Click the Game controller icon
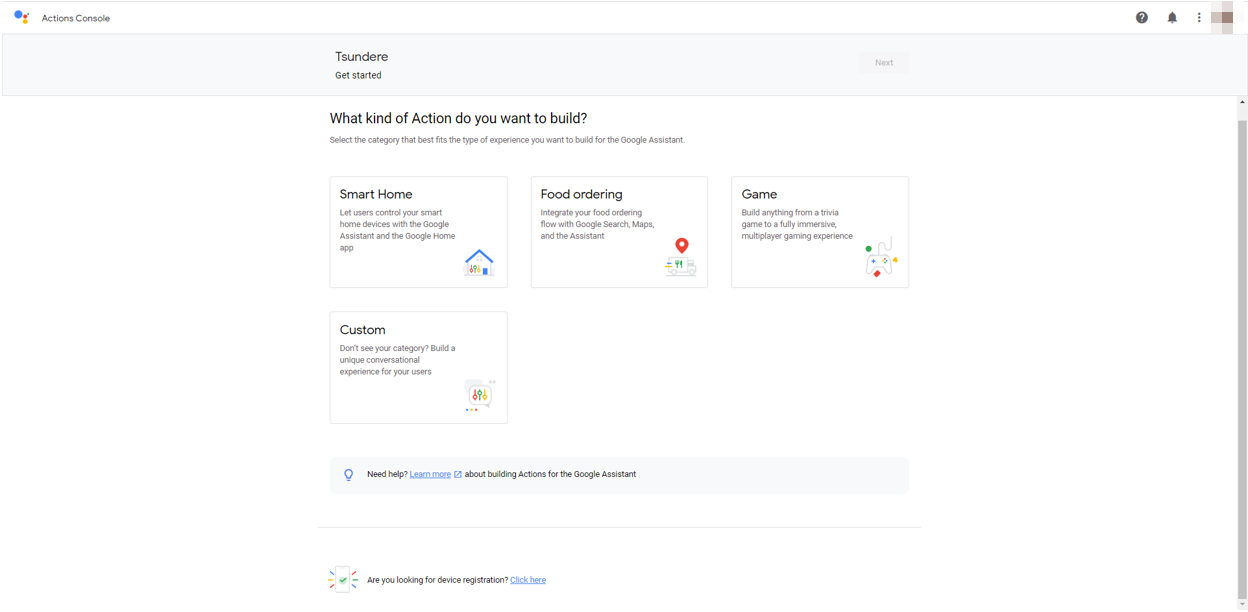 tap(880, 259)
